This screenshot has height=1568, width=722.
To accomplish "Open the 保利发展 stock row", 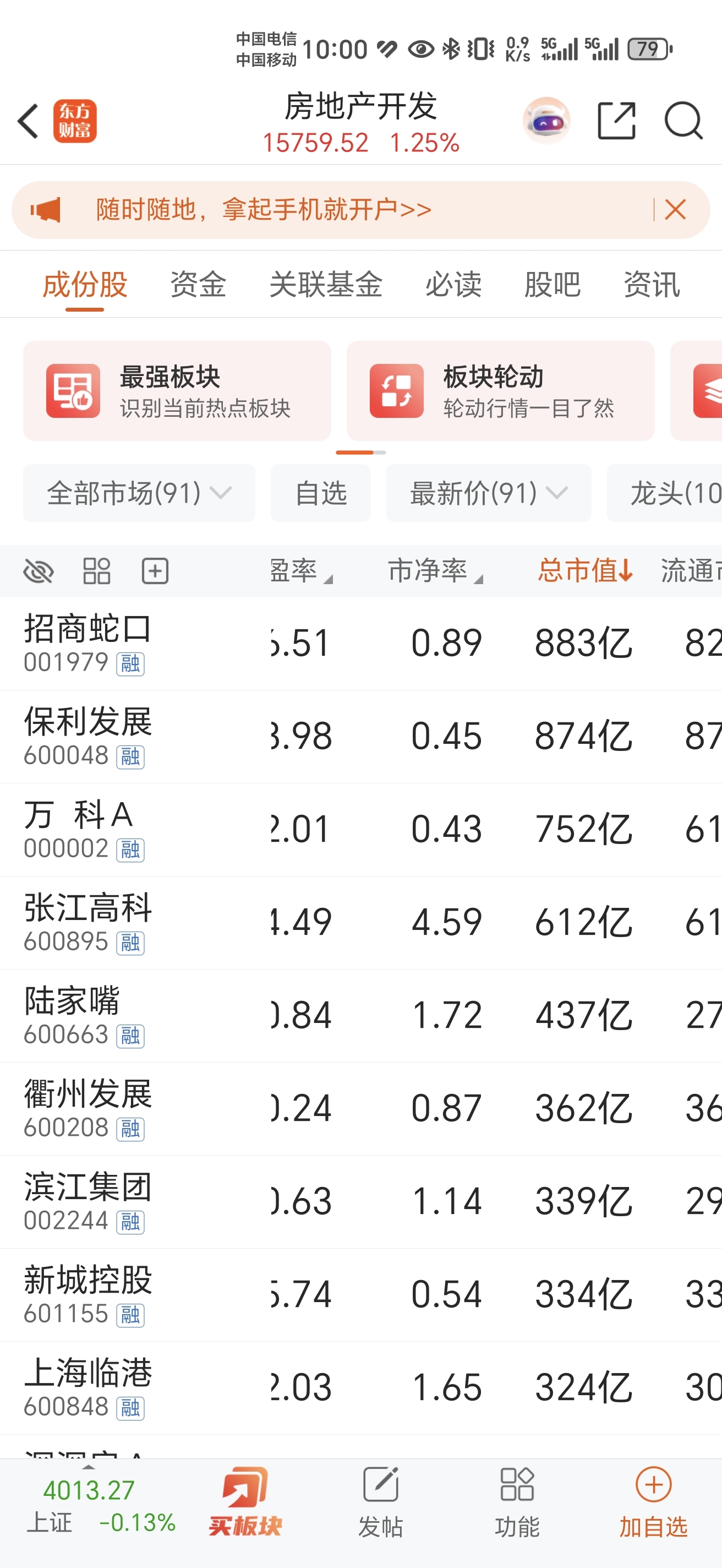I will (x=360, y=737).
